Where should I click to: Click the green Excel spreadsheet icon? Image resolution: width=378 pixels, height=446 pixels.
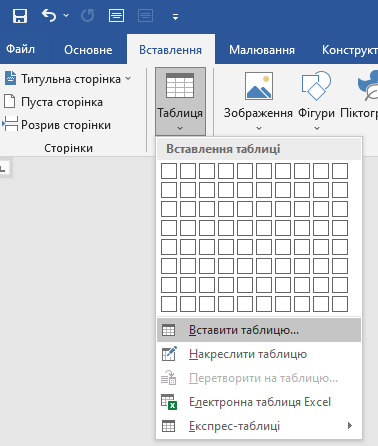click(169, 402)
